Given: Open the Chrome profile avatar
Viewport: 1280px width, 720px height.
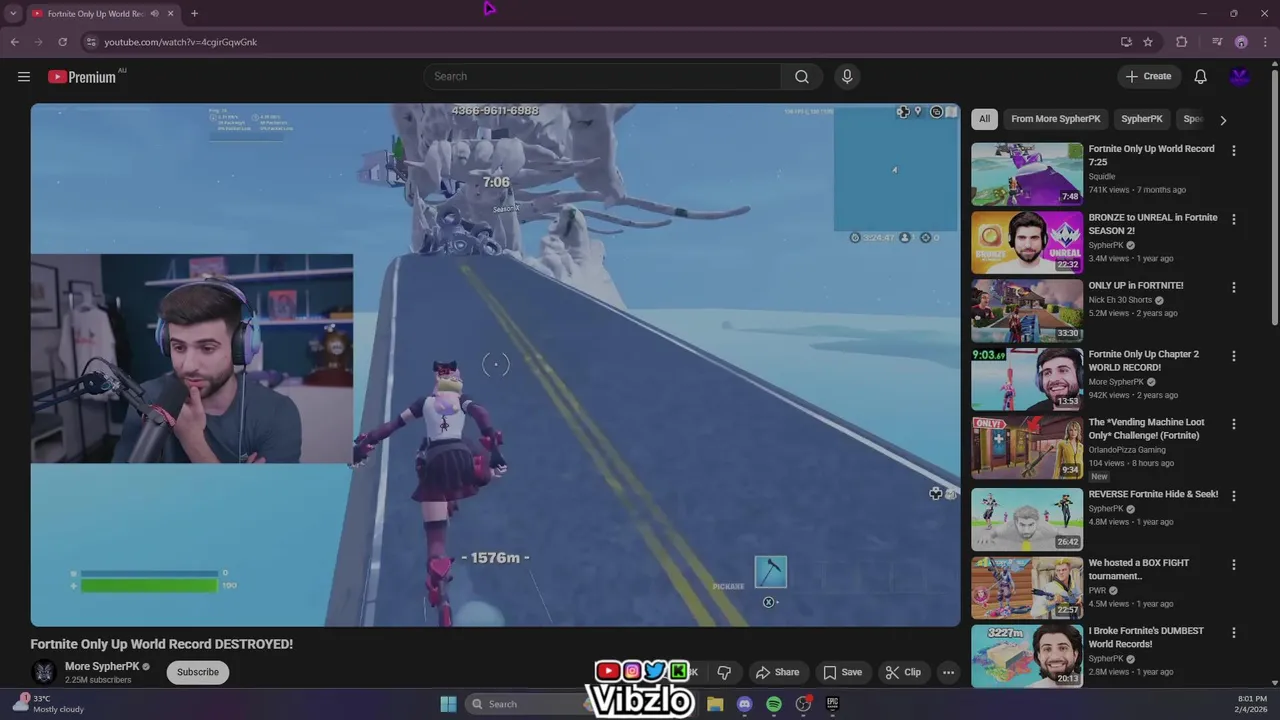Looking at the screenshot, I should (1241, 42).
